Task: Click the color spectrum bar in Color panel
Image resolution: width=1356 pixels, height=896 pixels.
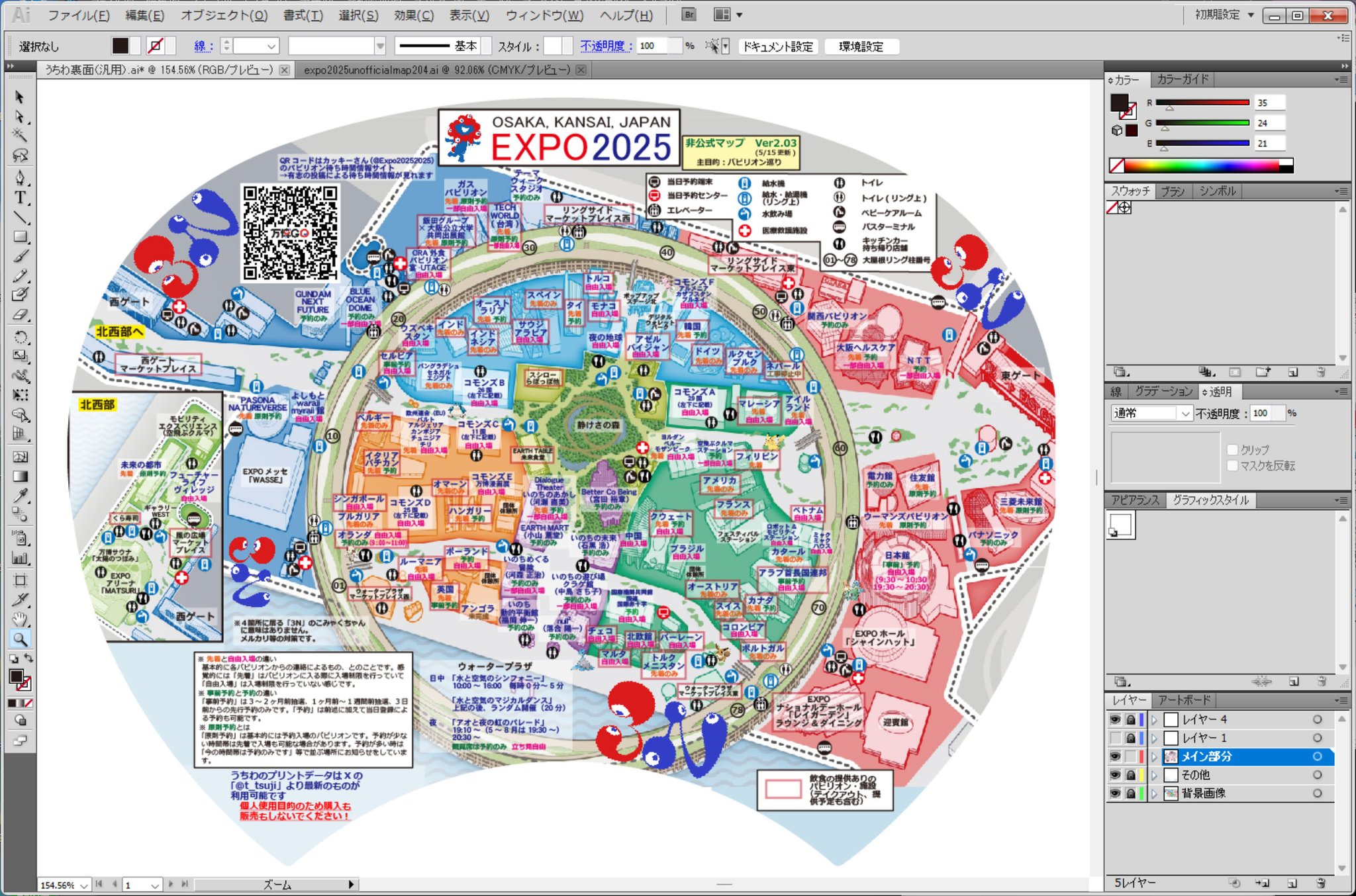Action: (1202, 165)
